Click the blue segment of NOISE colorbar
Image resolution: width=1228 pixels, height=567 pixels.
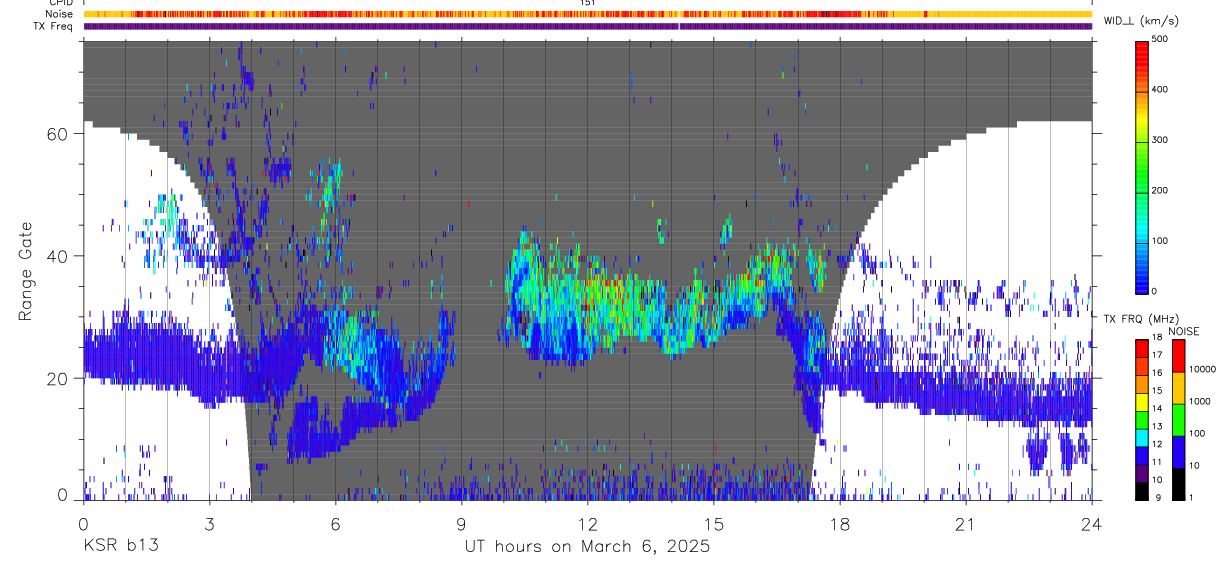tap(1180, 452)
